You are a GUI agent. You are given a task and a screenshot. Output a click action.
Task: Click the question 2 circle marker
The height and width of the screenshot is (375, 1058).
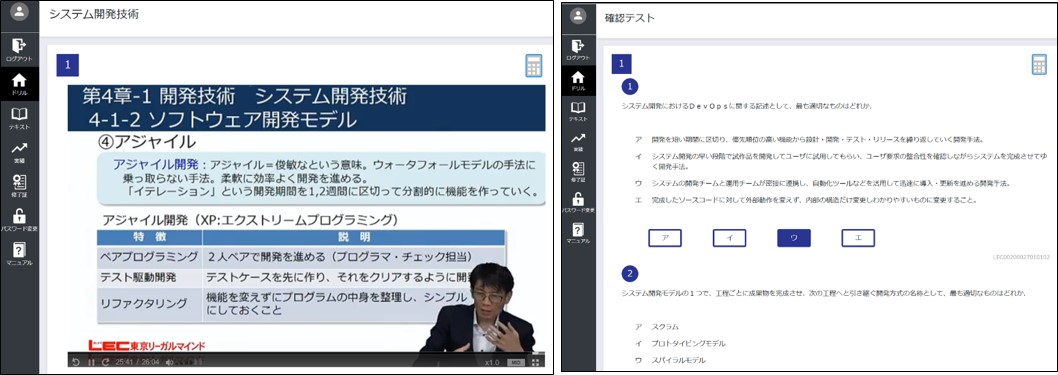pyautogui.click(x=629, y=274)
